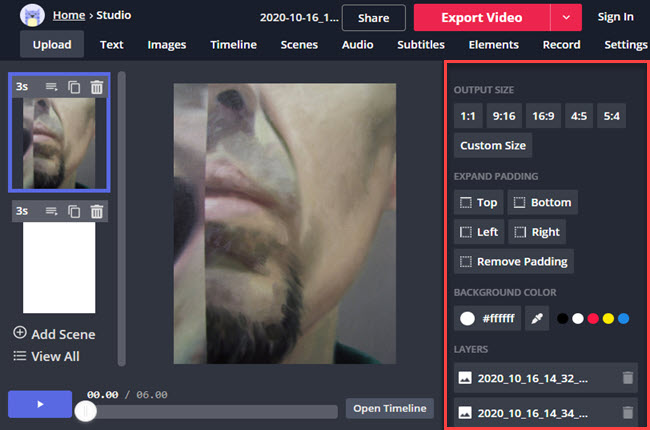Click the View All list icon
Screen dimensions: 650x430
(19, 356)
